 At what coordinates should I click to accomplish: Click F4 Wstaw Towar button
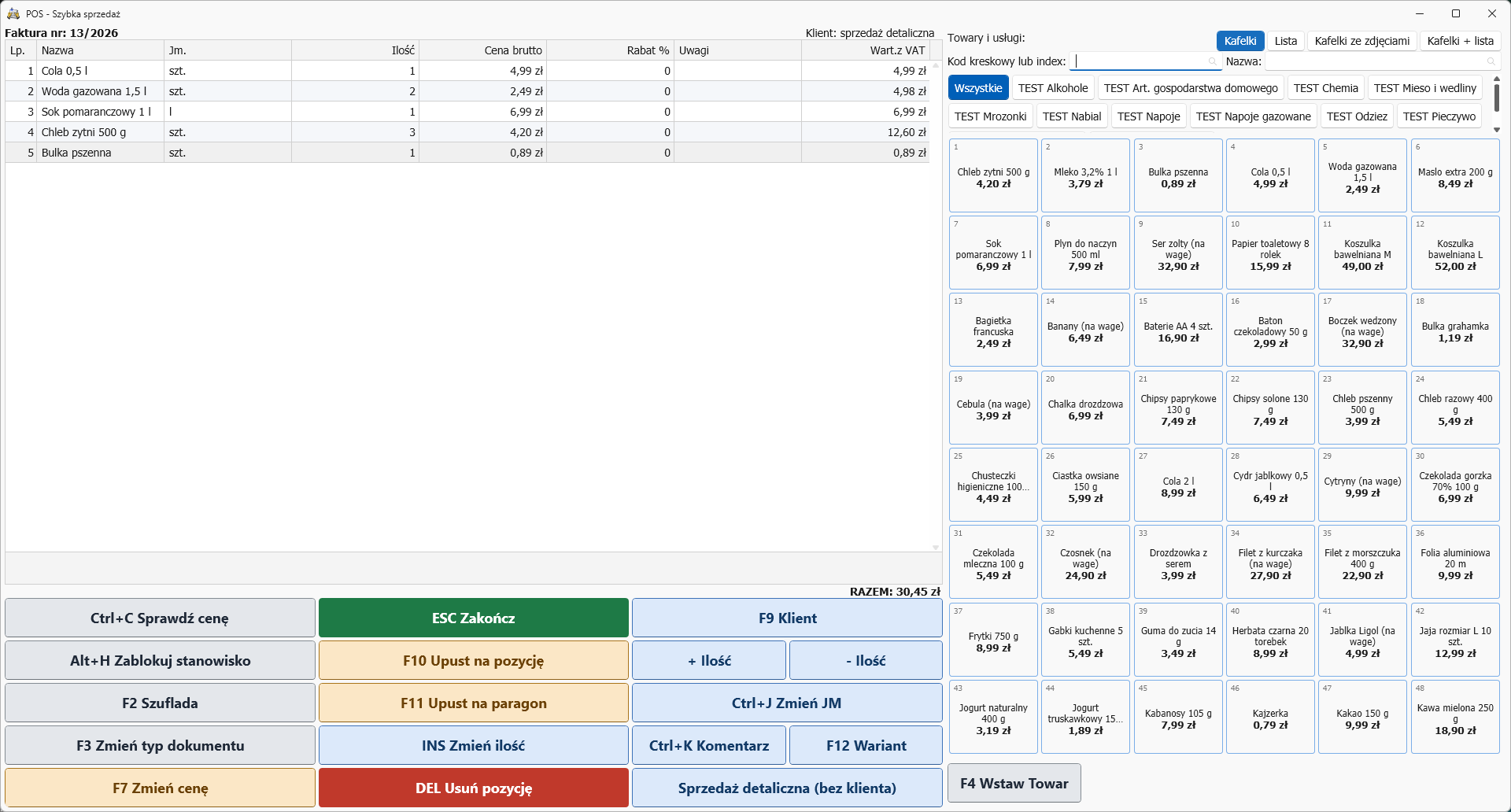click(1014, 783)
